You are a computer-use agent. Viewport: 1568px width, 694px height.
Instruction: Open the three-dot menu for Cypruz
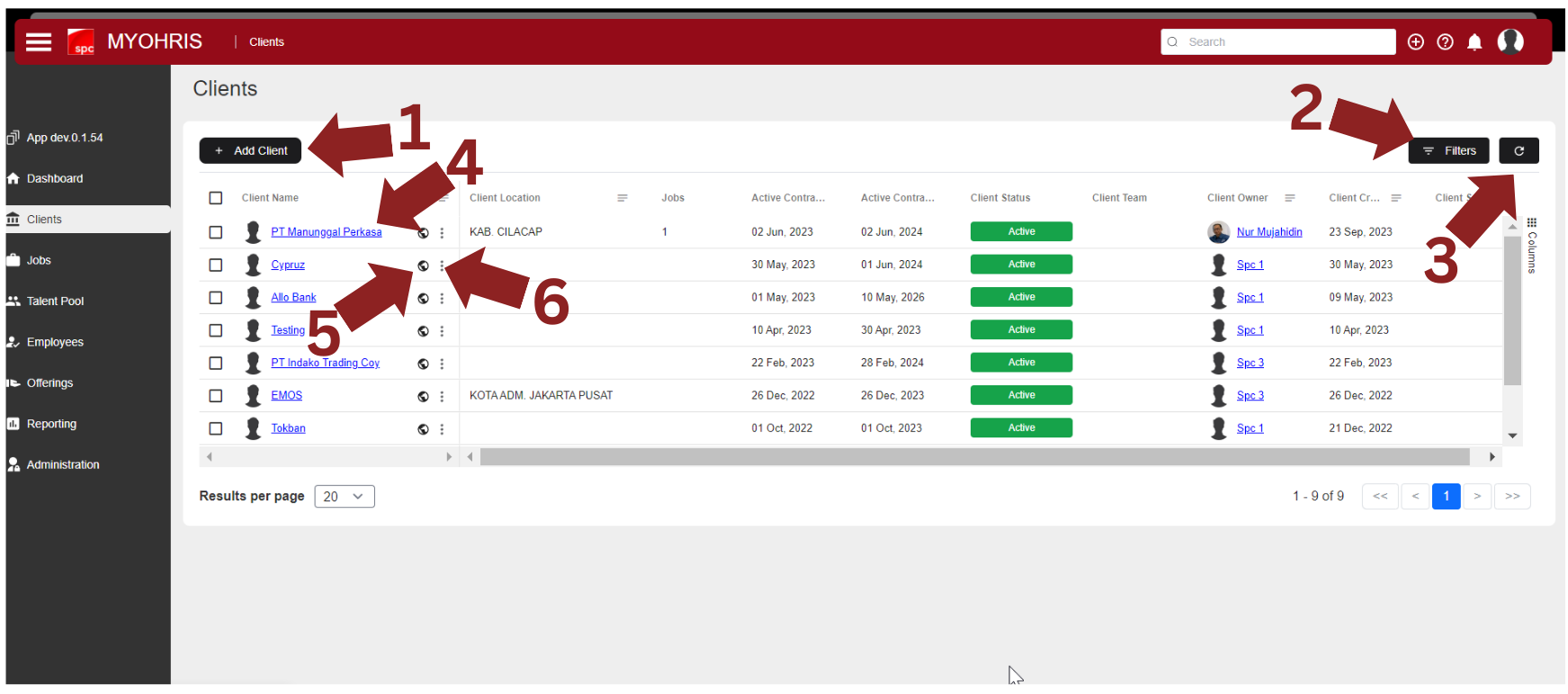pos(442,266)
